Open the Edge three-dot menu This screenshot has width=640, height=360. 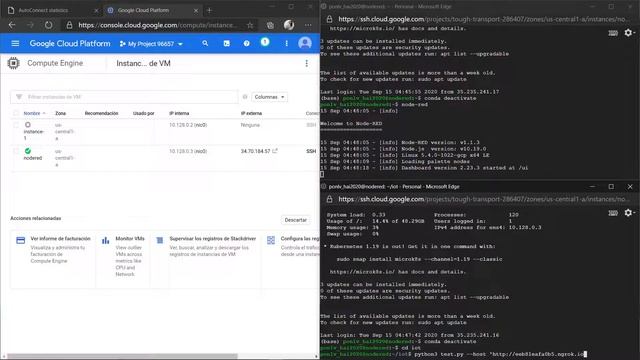(x=308, y=25)
